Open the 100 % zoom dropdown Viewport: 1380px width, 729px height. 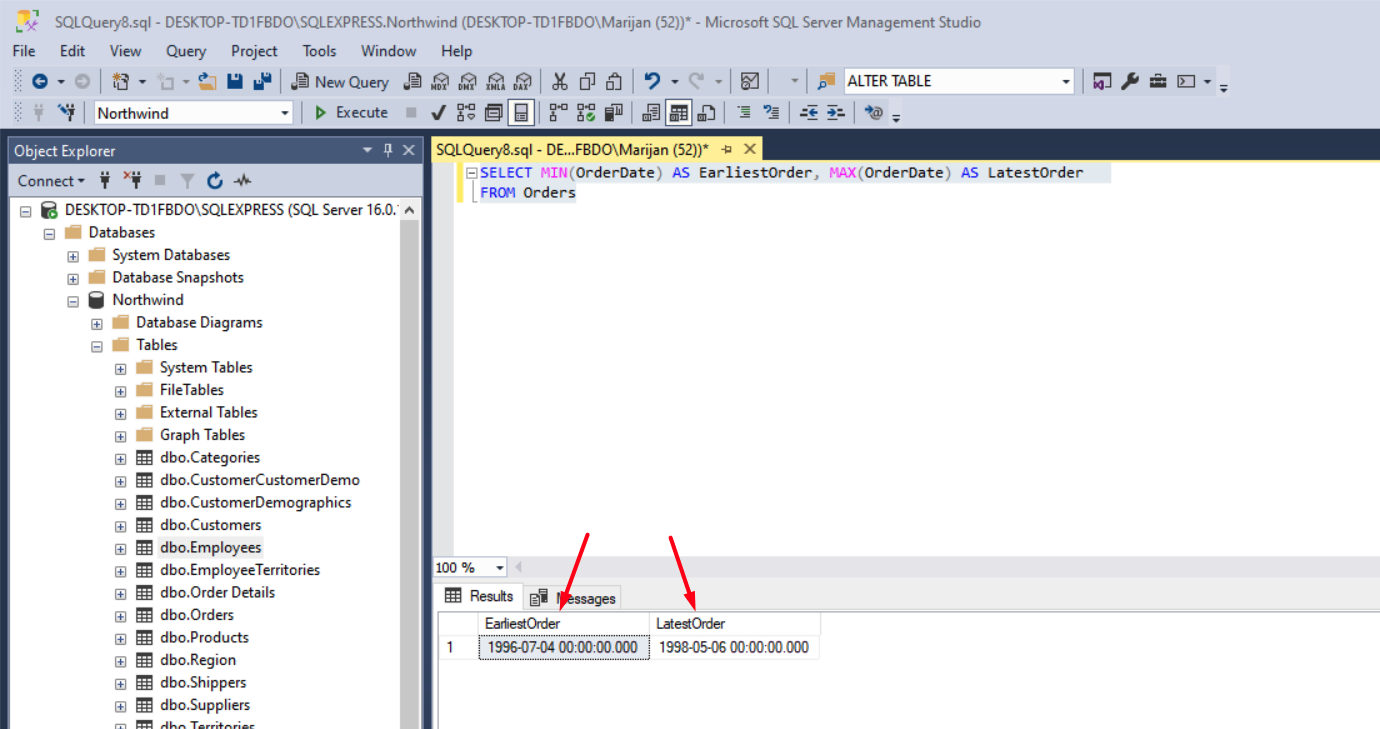pos(499,568)
